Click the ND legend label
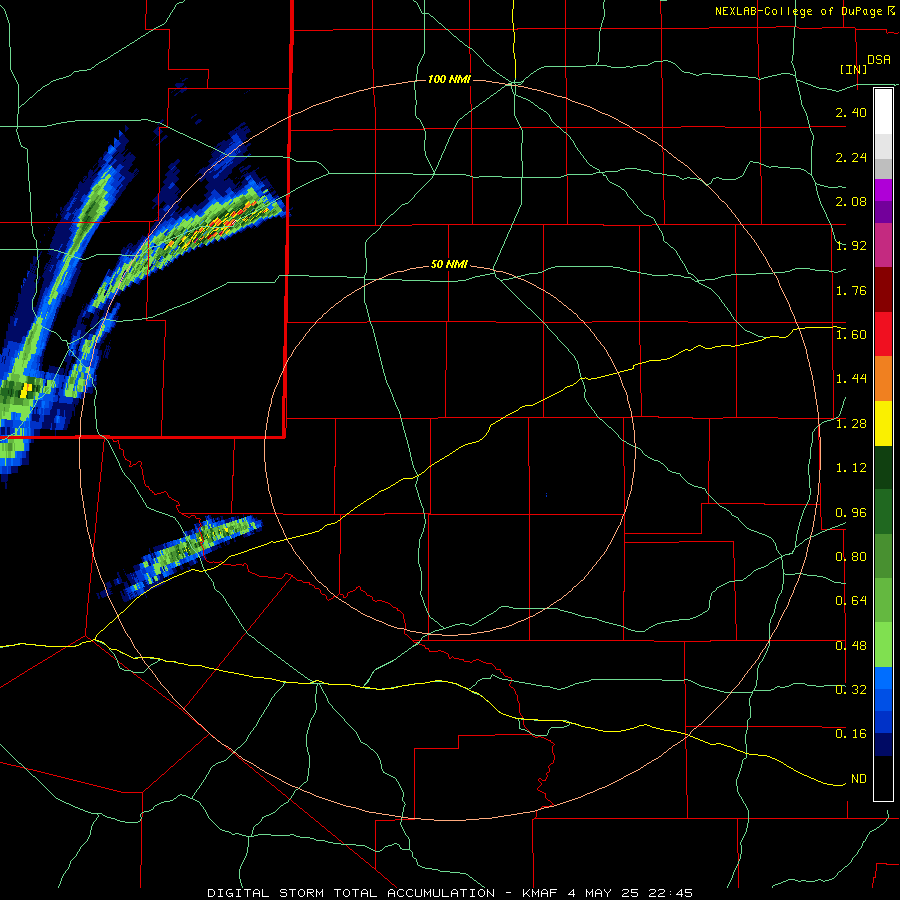900x900 pixels. click(859, 779)
